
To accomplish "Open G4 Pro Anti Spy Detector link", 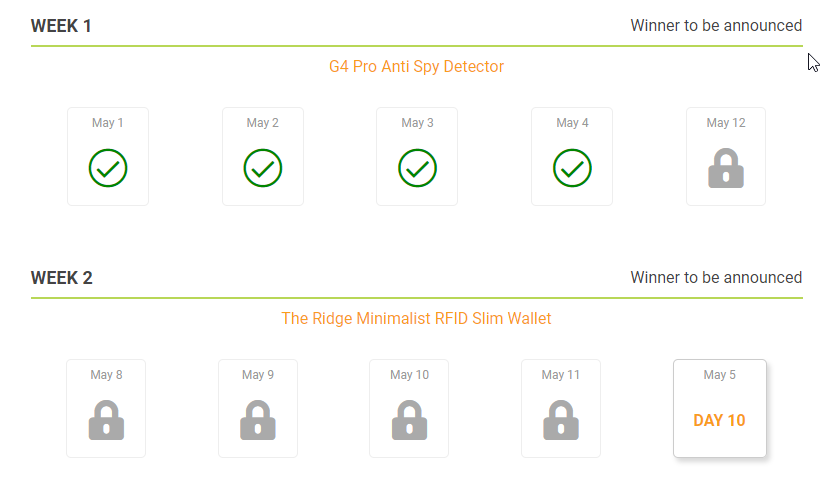I will 416,67.
